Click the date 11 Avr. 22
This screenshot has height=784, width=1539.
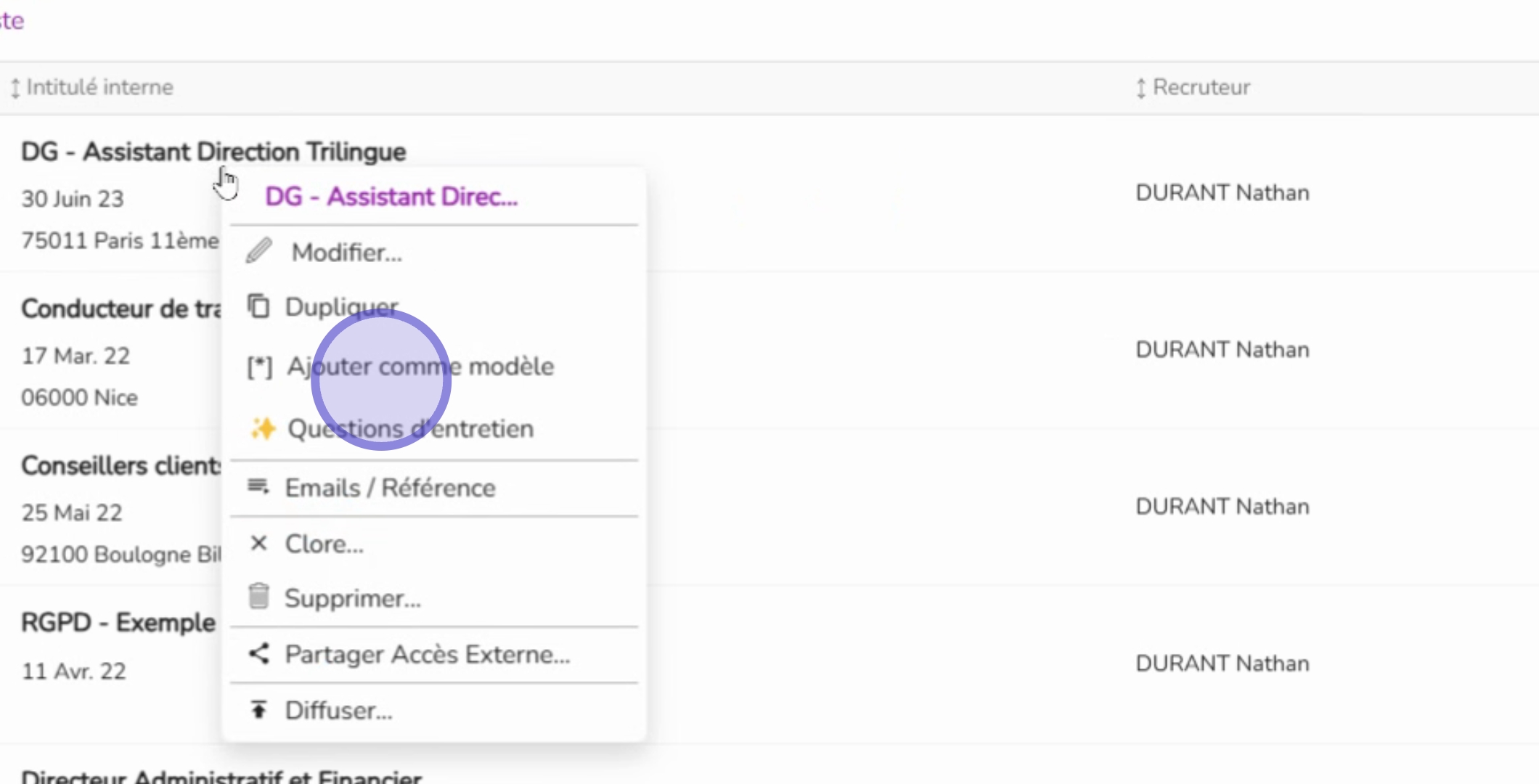pos(73,671)
